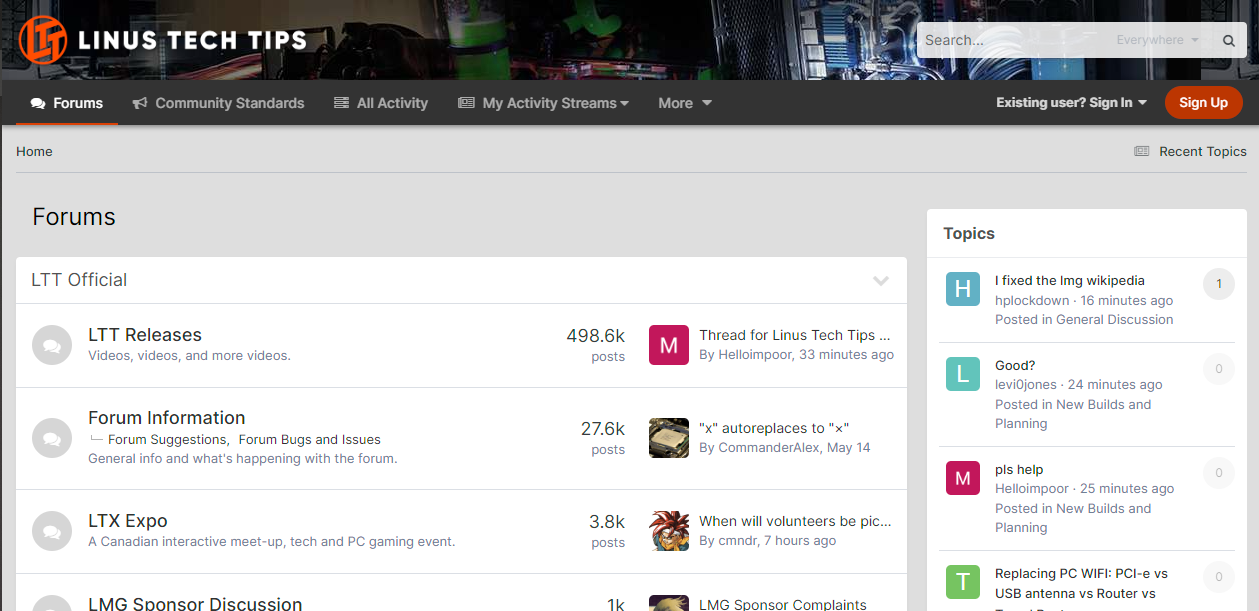Viewport: 1259px width, 611px height.
Task: Open Helloimpoor's avatar in LTT Releases row
Action: 669,345
